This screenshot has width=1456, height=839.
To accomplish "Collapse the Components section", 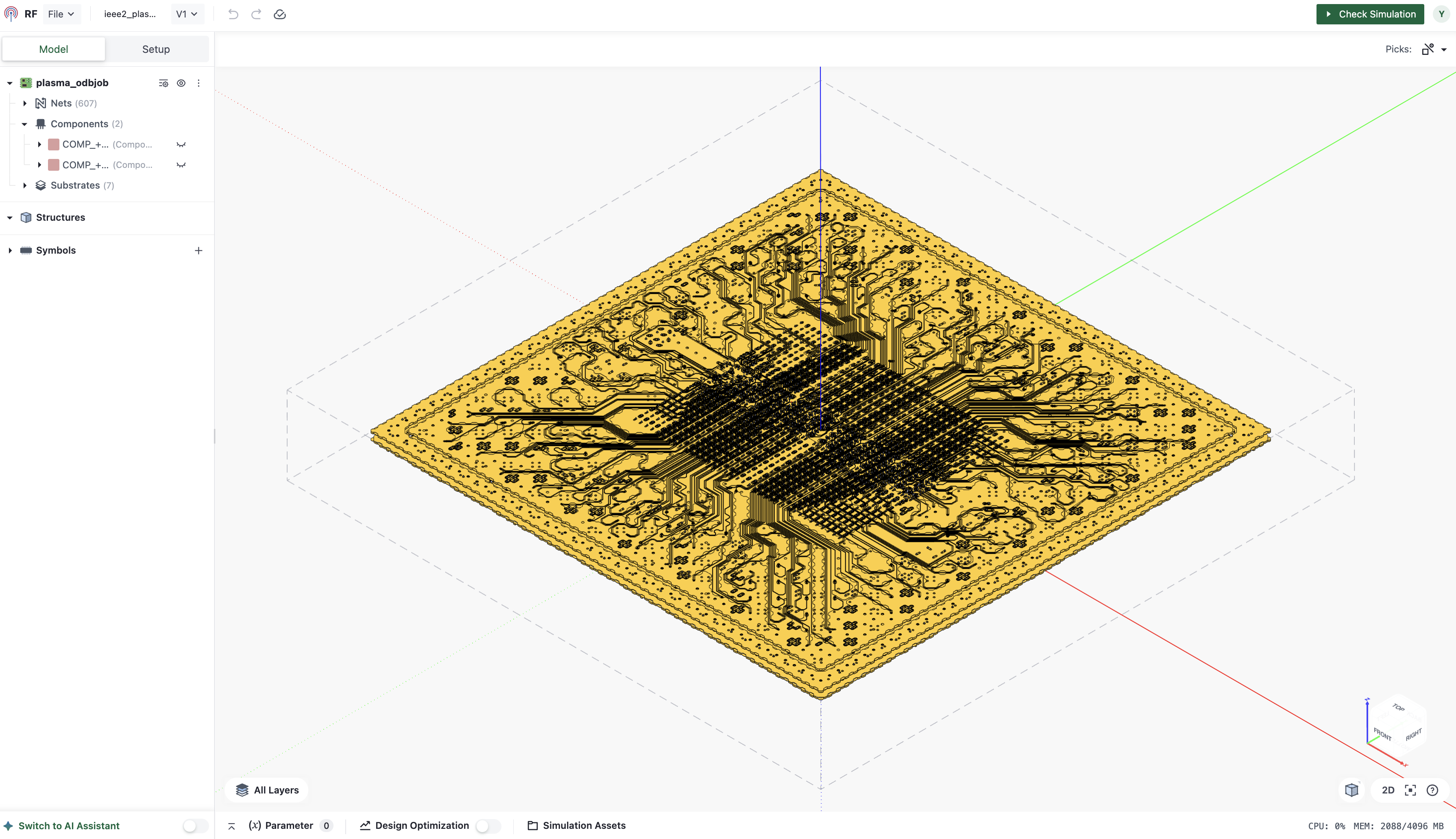I will tap(25, 123).
